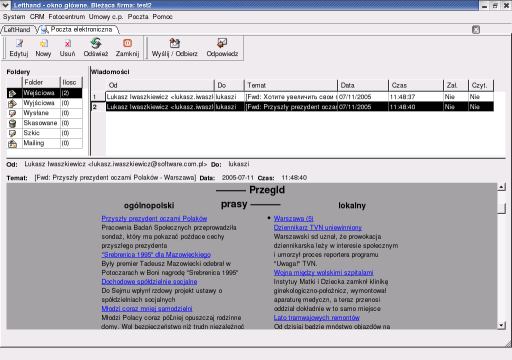Switch to the LeftHand tab
The width and height of the screenshot is (512, 360).
[17, 30]
